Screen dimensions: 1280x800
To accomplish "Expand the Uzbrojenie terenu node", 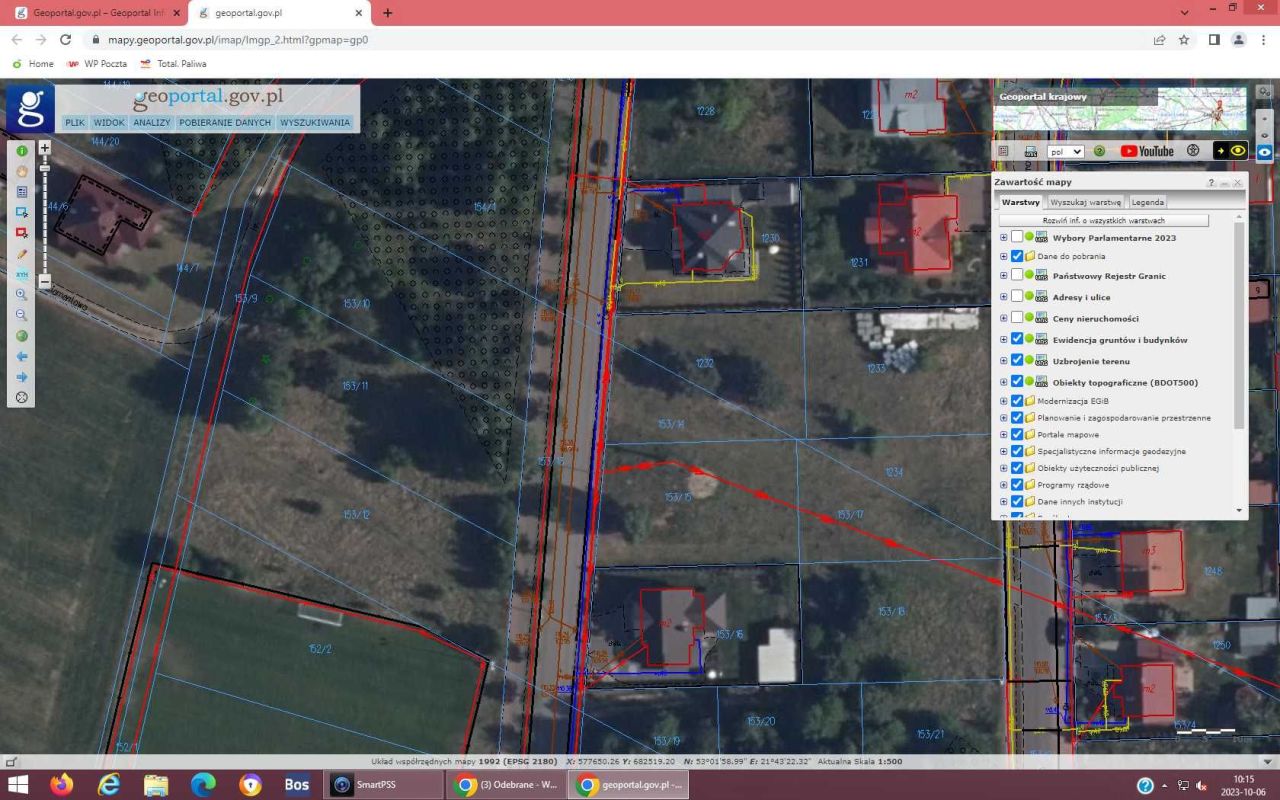I will 1004,360.
